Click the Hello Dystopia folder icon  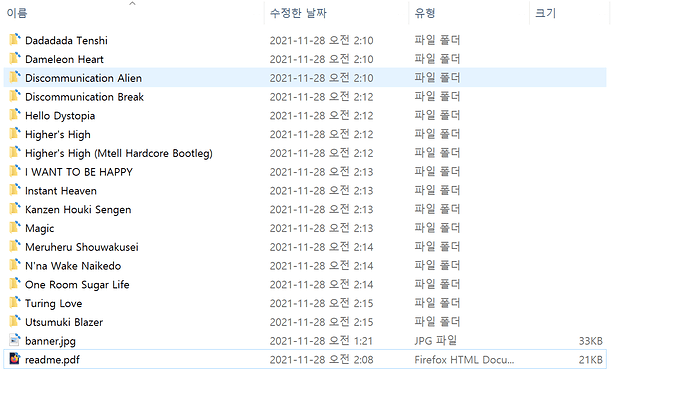(x=15, y=115)
